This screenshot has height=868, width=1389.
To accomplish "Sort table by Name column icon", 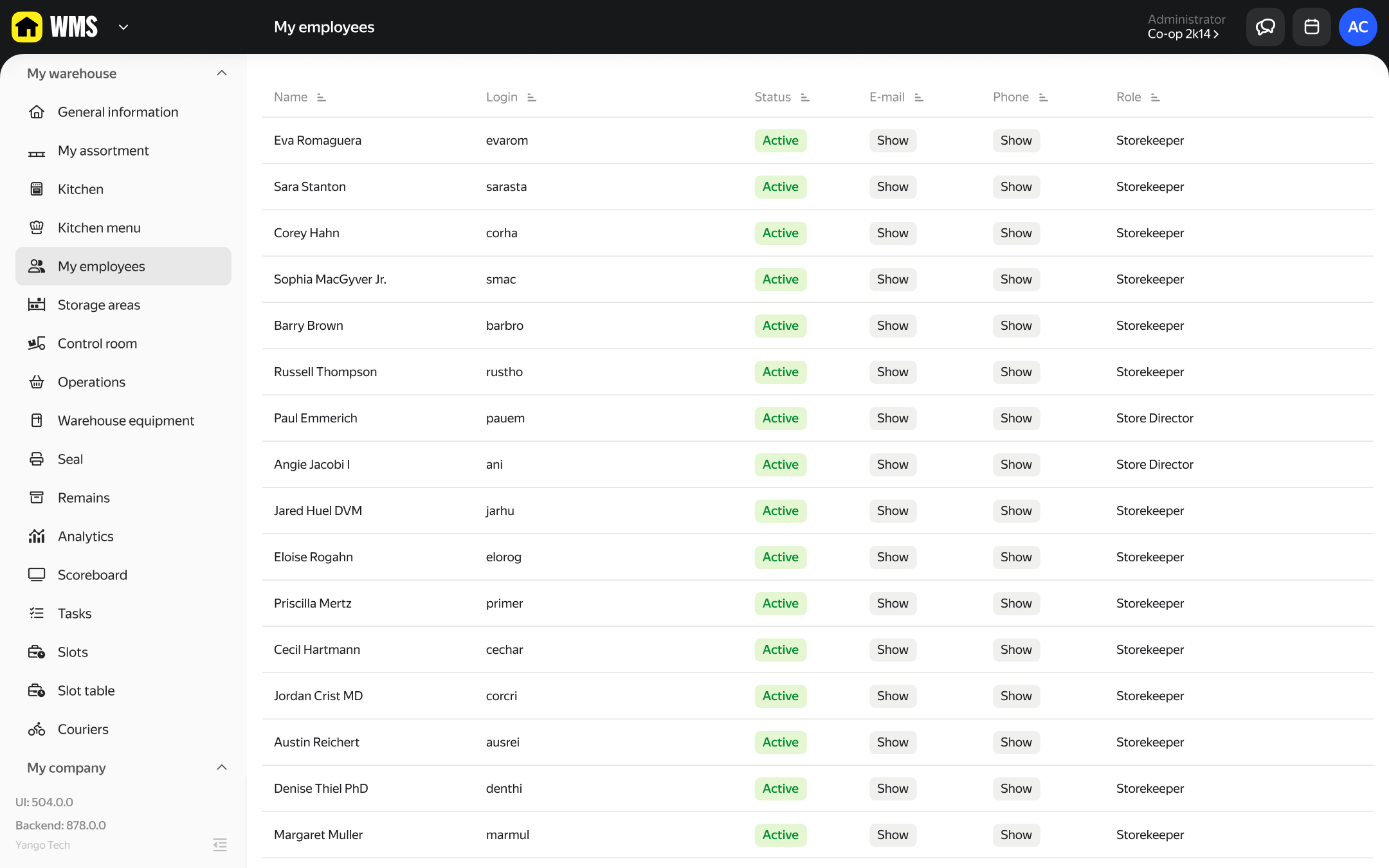I will pos(322,97).
